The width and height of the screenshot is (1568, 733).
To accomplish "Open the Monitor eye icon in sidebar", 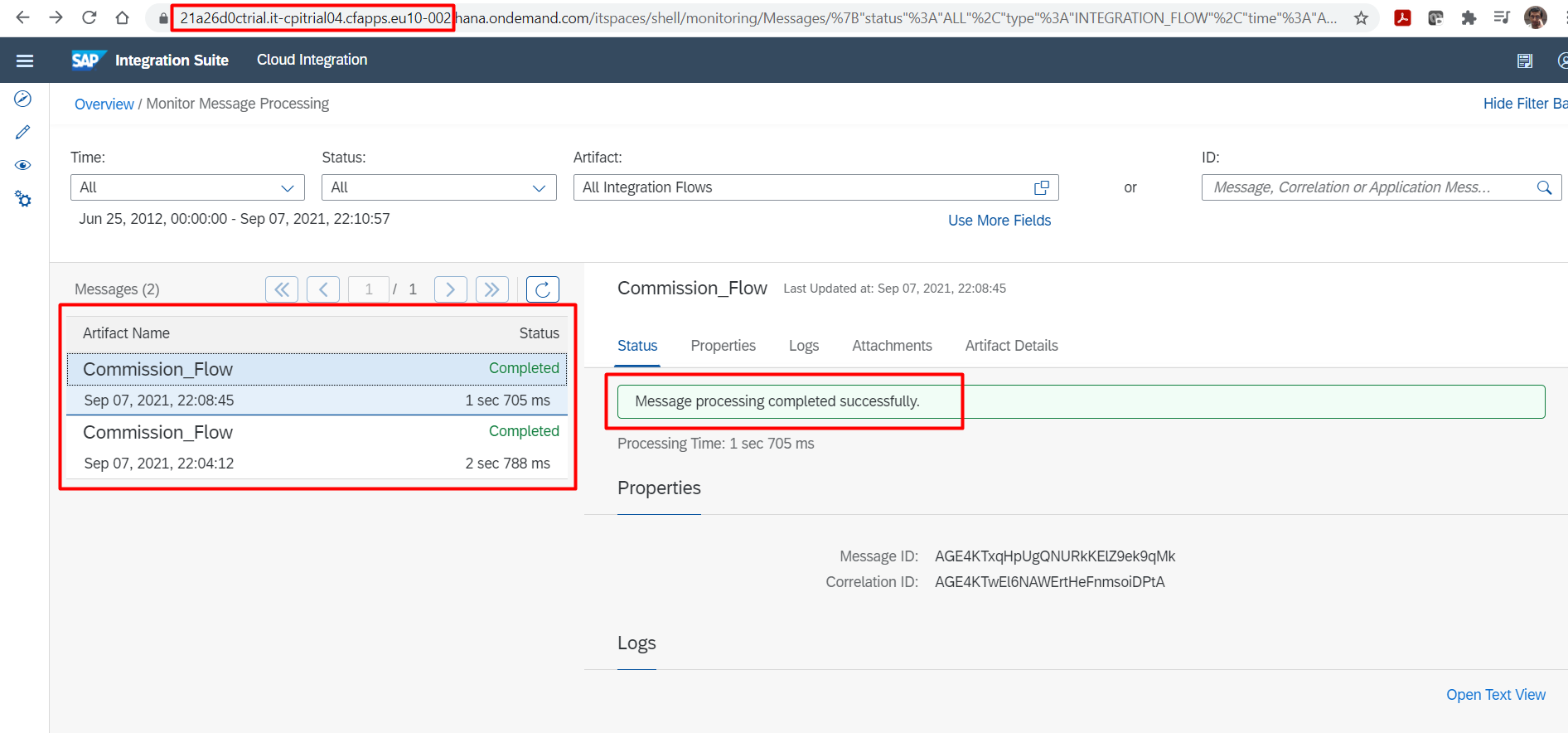I will (23, 165).
